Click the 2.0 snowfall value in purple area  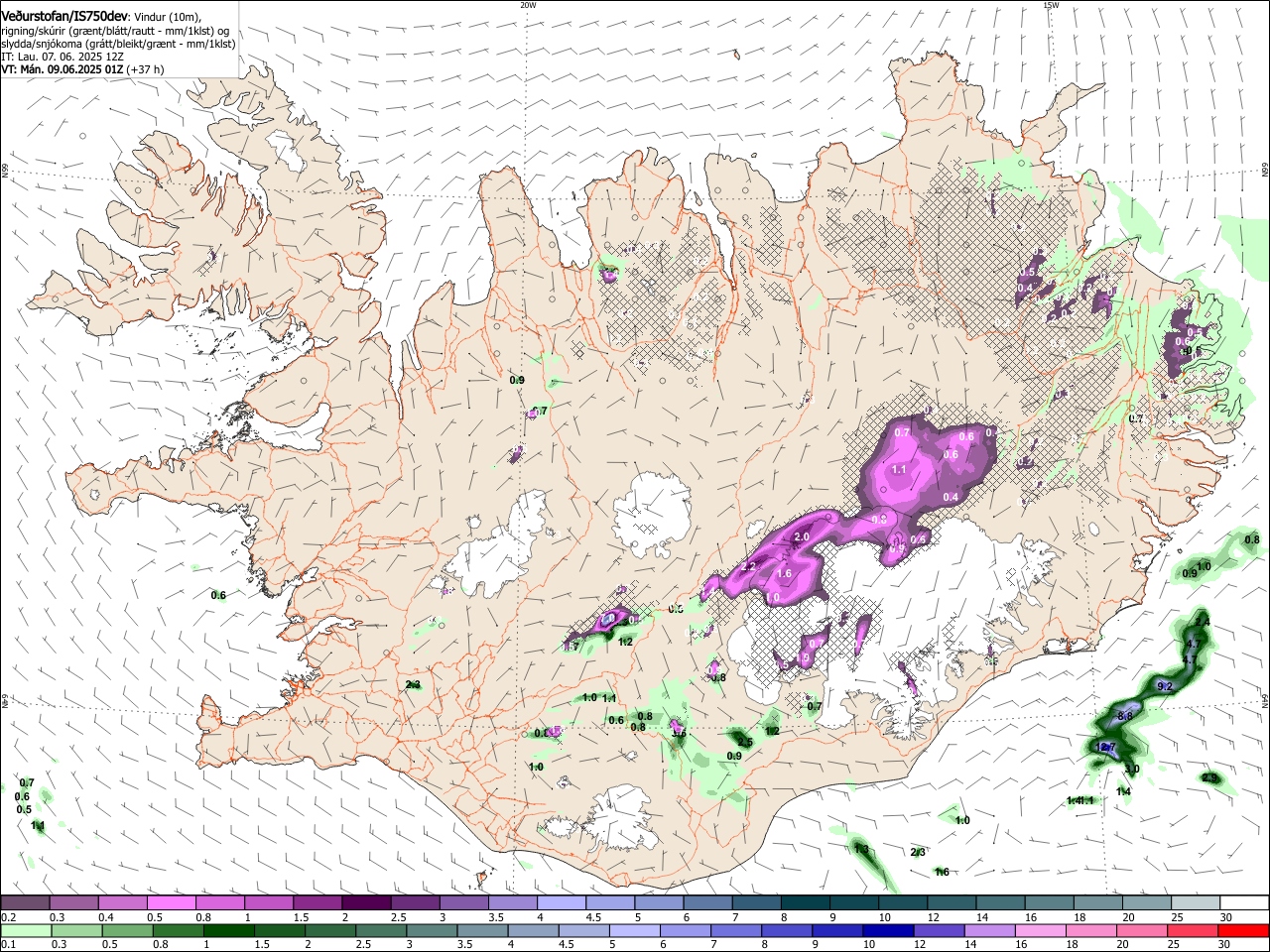[802, 536]
